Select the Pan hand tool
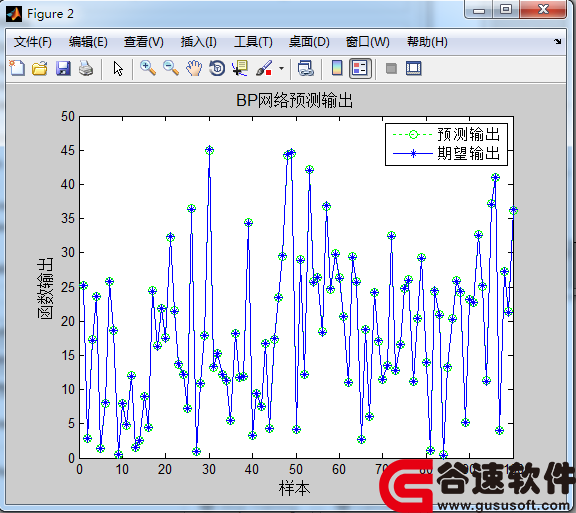 [194, 68]
